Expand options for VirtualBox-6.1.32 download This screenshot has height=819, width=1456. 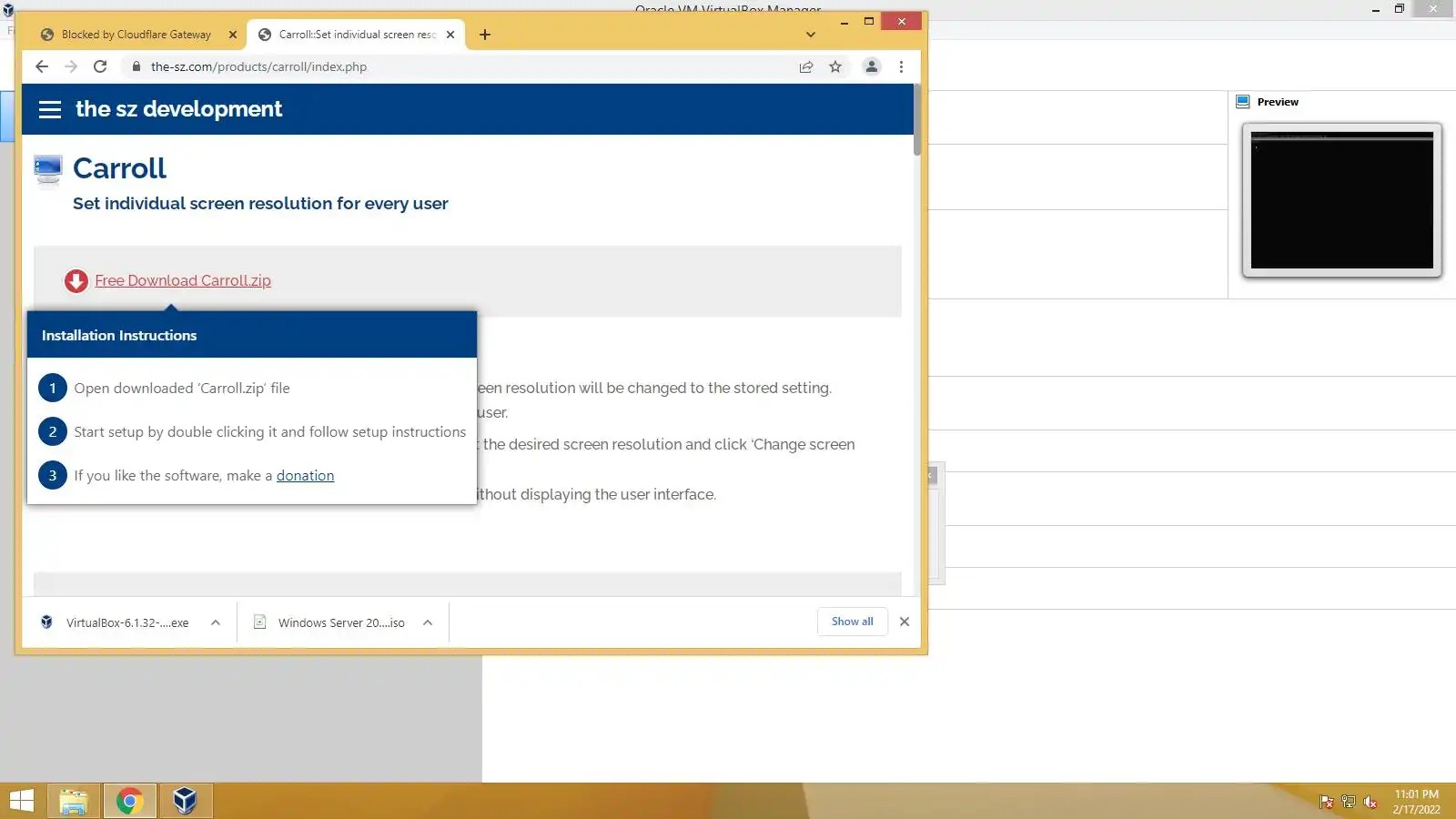click(216, 622)
